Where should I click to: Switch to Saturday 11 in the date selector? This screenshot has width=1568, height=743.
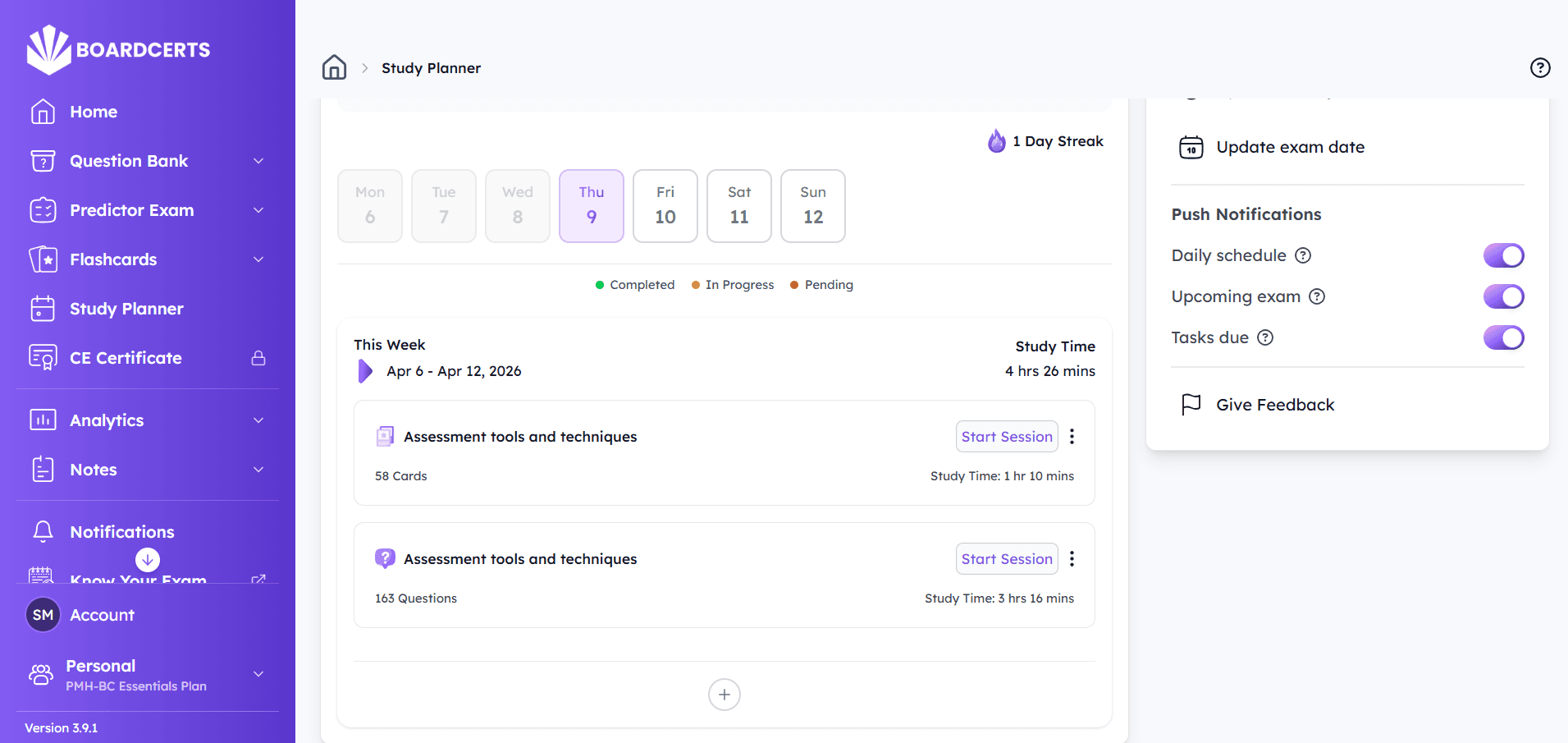(738, 205)
